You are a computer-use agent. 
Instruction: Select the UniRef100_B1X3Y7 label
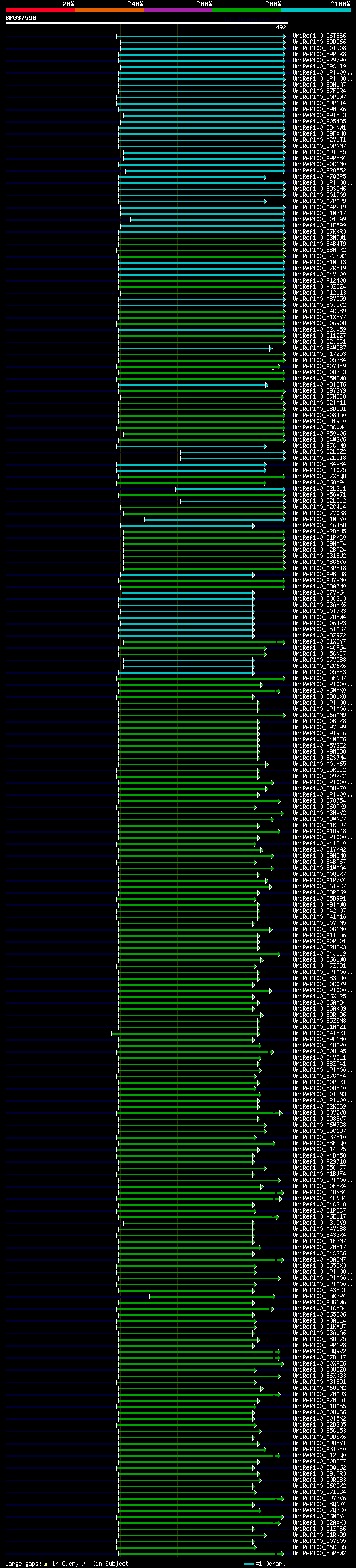(x=319, y=641)
